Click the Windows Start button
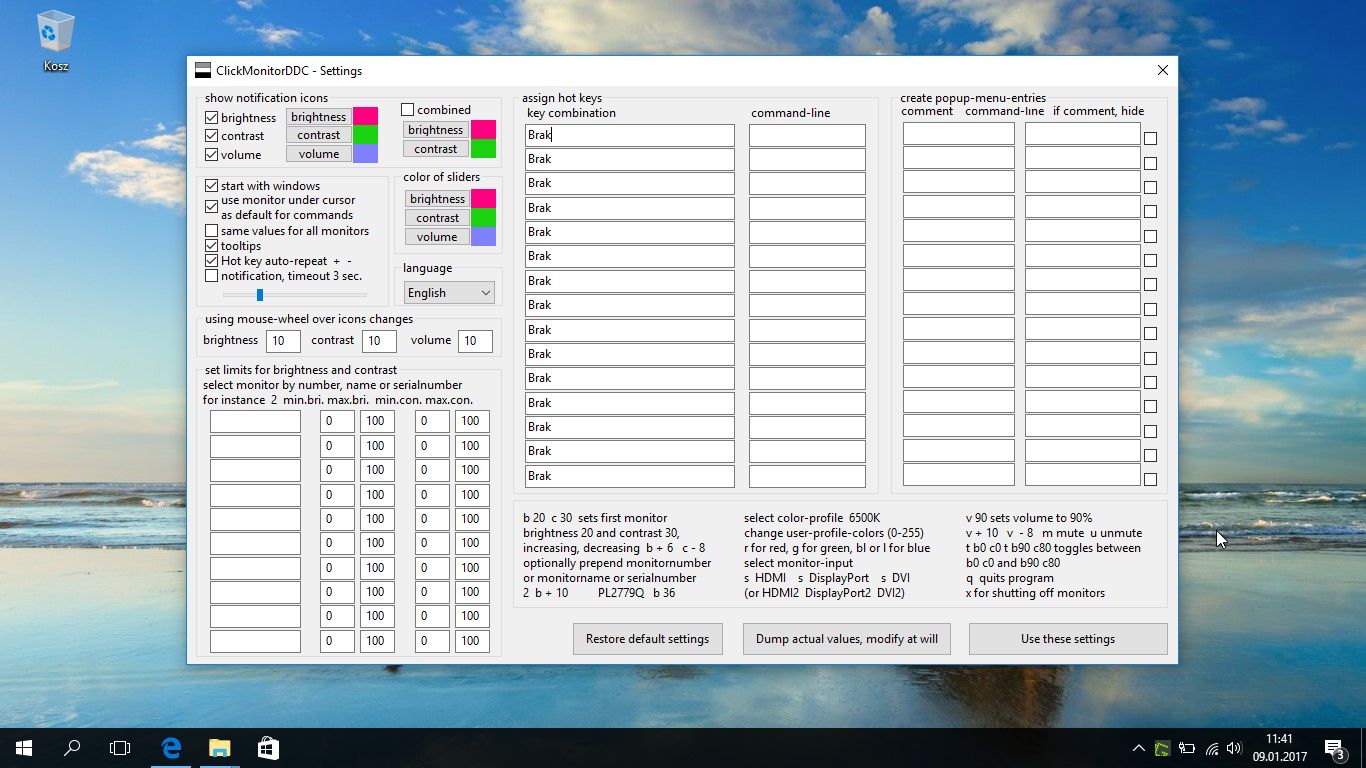This screenshot has width=1366, height=768. [x=23, y=748]
